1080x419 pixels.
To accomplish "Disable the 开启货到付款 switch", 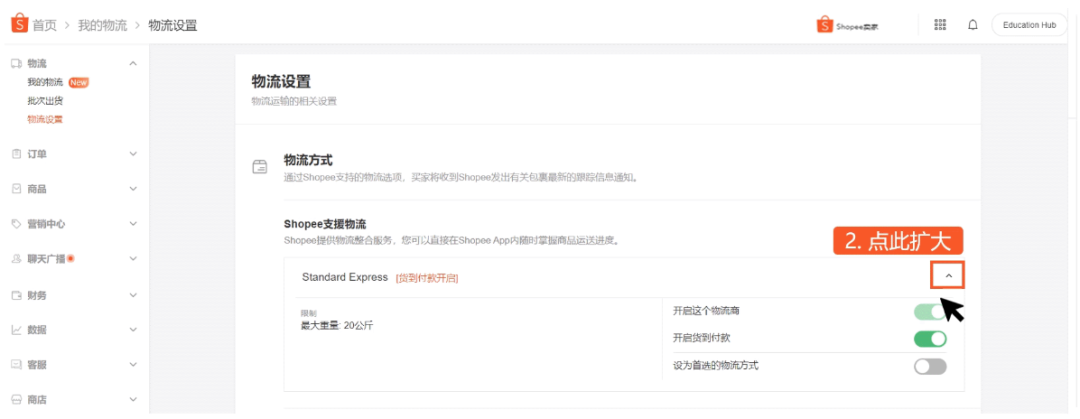I will 930,338.
